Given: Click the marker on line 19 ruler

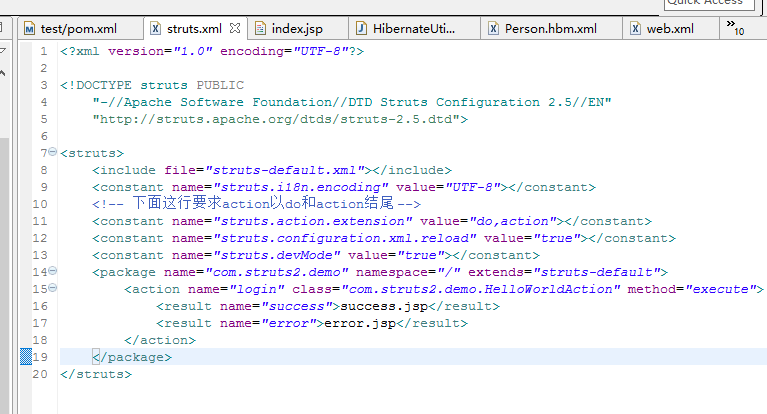Looking at the screenshot, I should (26, 357).
